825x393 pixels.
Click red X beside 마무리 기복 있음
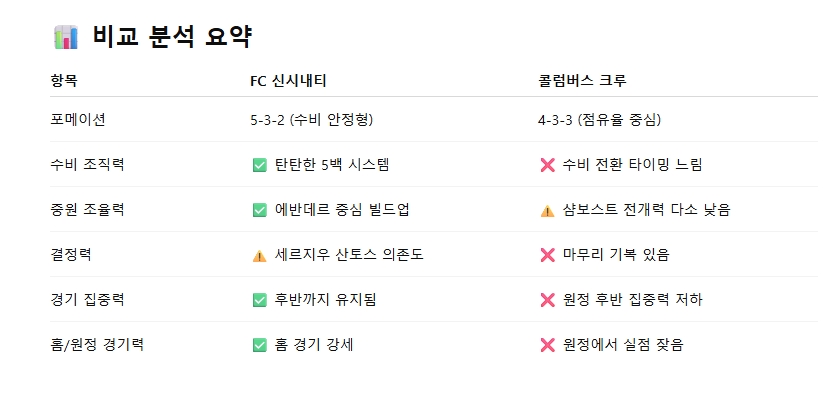(x=547, y=256)
